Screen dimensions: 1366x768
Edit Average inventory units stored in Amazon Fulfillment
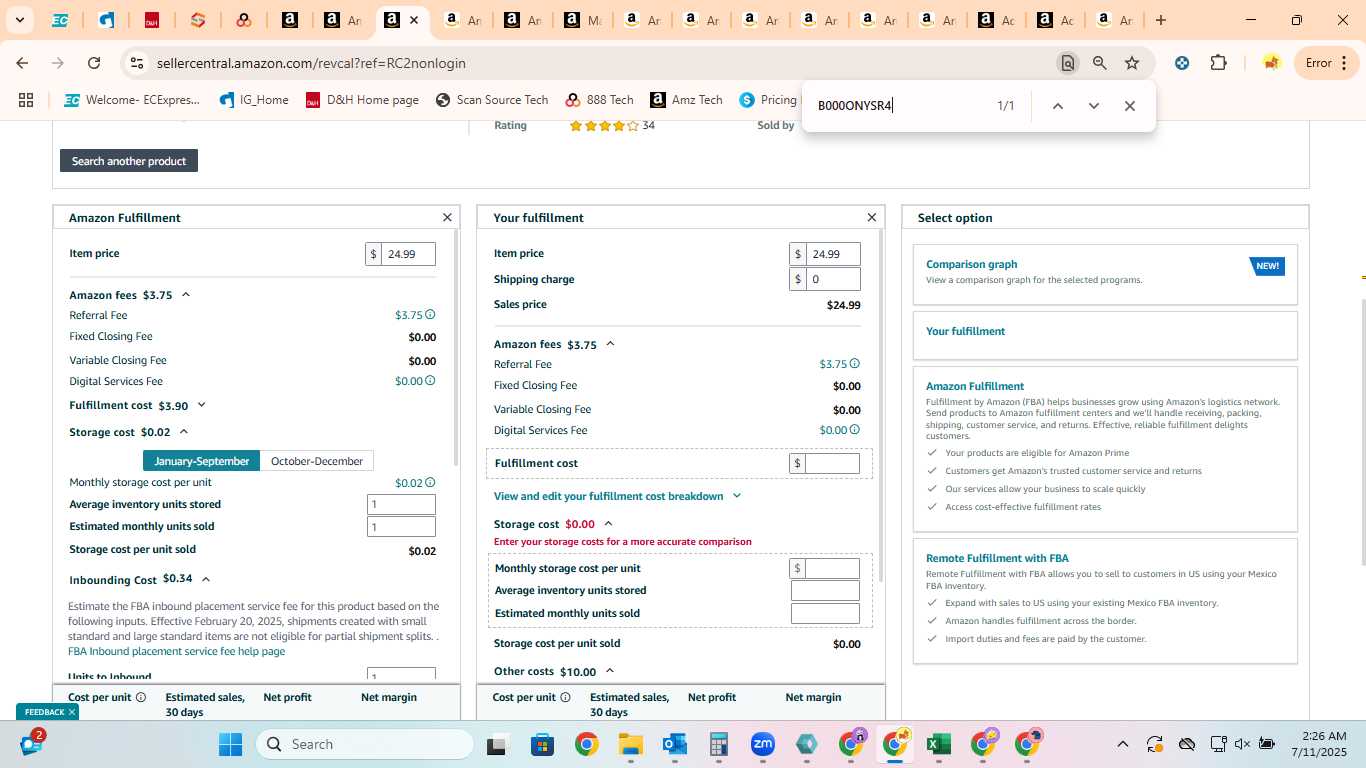tap(401, 505)
